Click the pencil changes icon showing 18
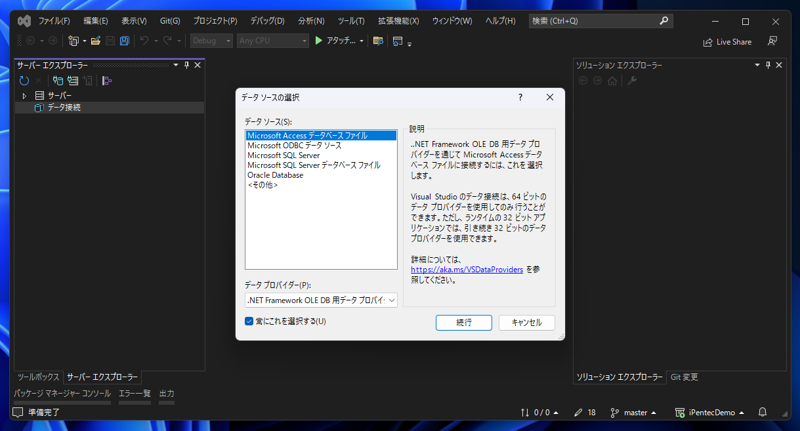Image resolution: width=800 pixels, height=431 pixels. [578, 413]
